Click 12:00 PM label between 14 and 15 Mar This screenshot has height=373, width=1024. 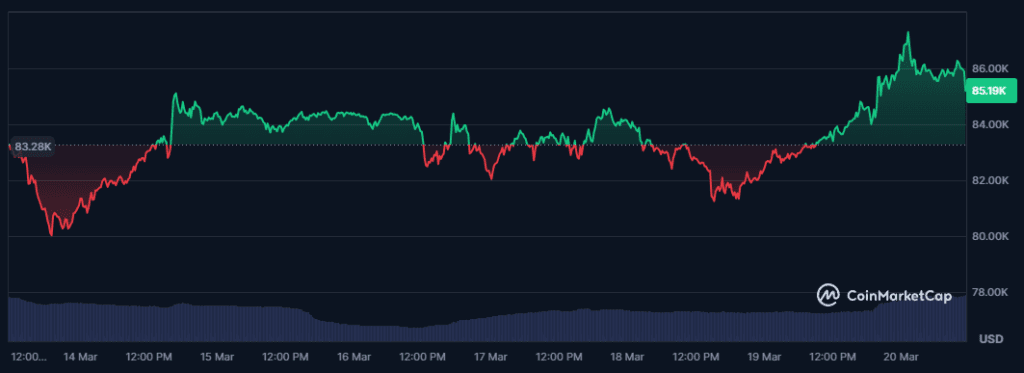(148, 357)
